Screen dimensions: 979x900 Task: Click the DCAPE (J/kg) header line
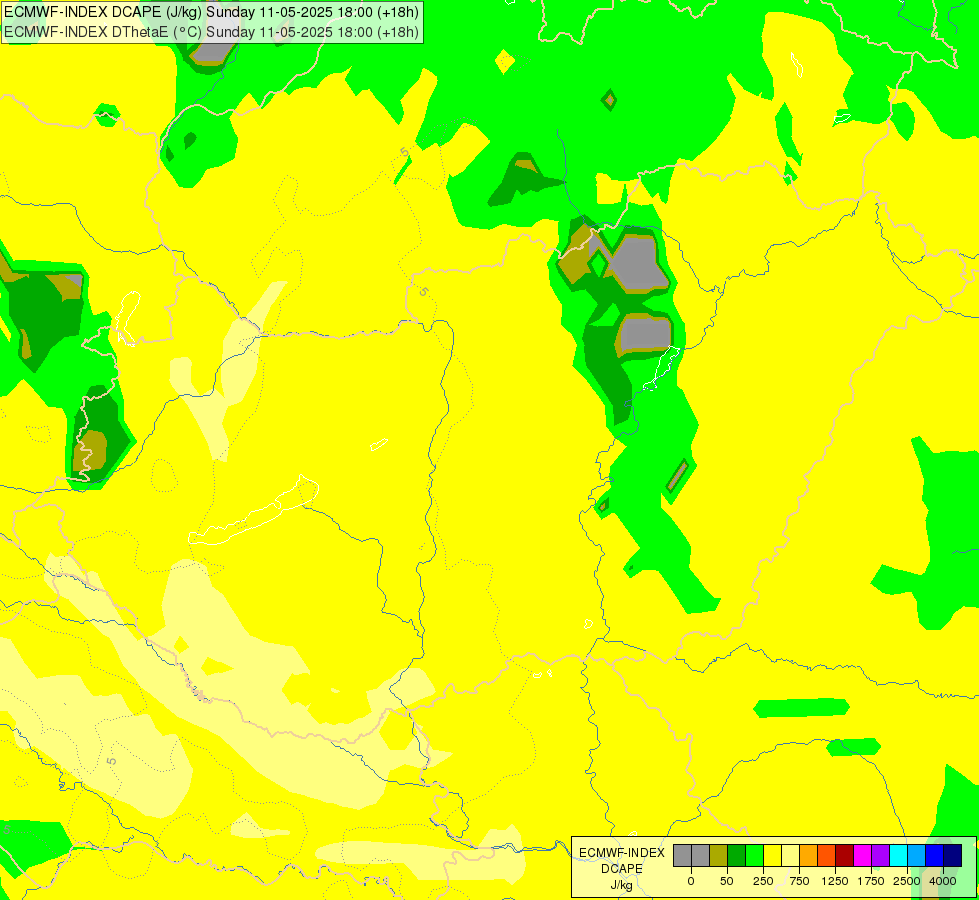pos(212,12)
